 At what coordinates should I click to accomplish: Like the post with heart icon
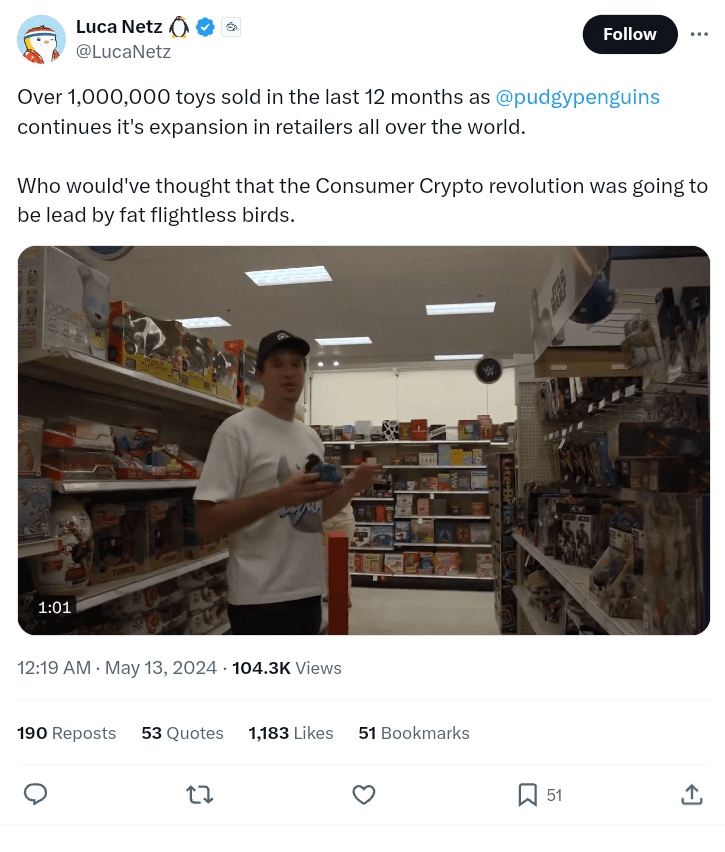pyautogui.click(x=364, y=794)
